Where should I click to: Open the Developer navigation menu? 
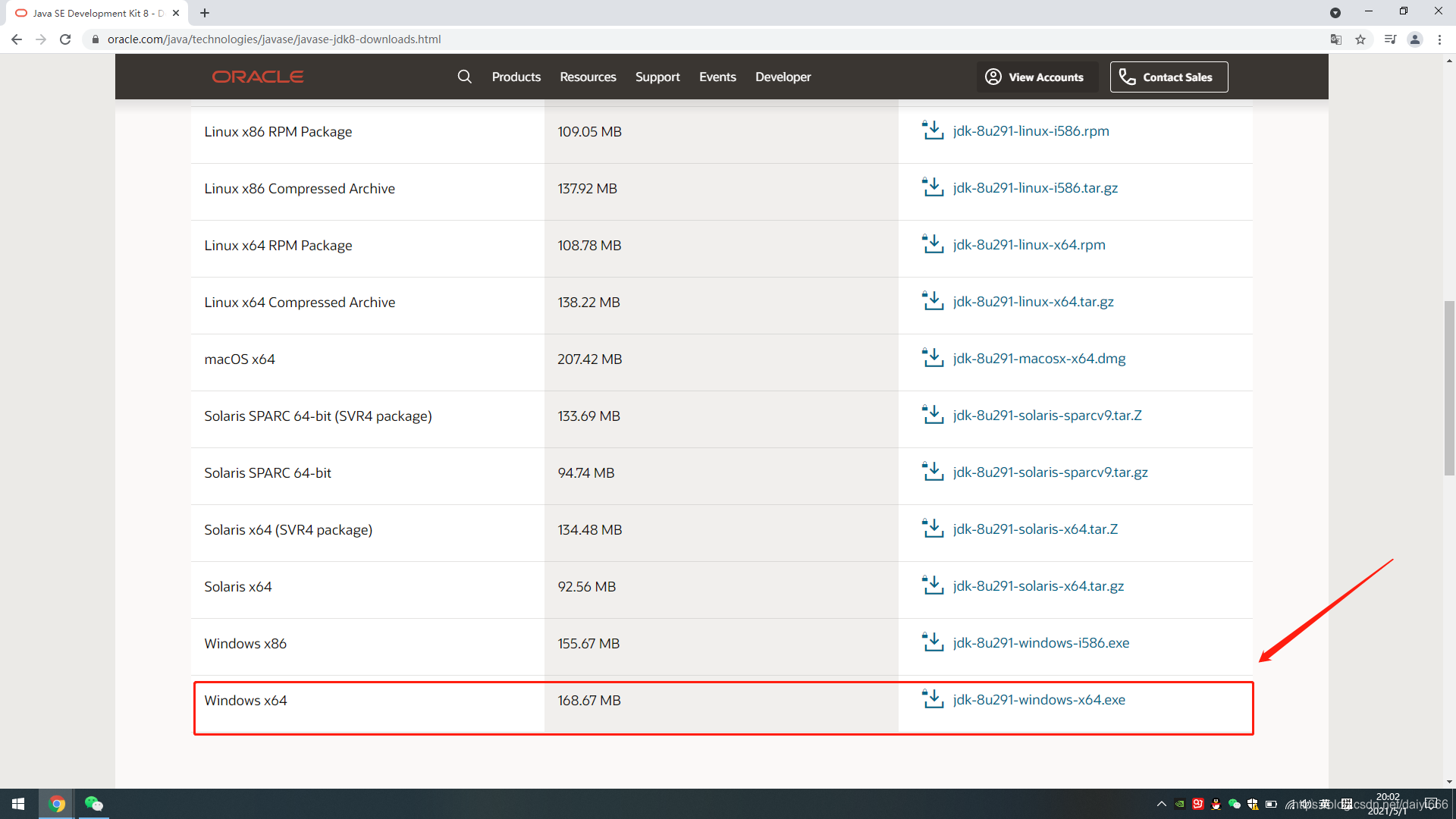783,77
